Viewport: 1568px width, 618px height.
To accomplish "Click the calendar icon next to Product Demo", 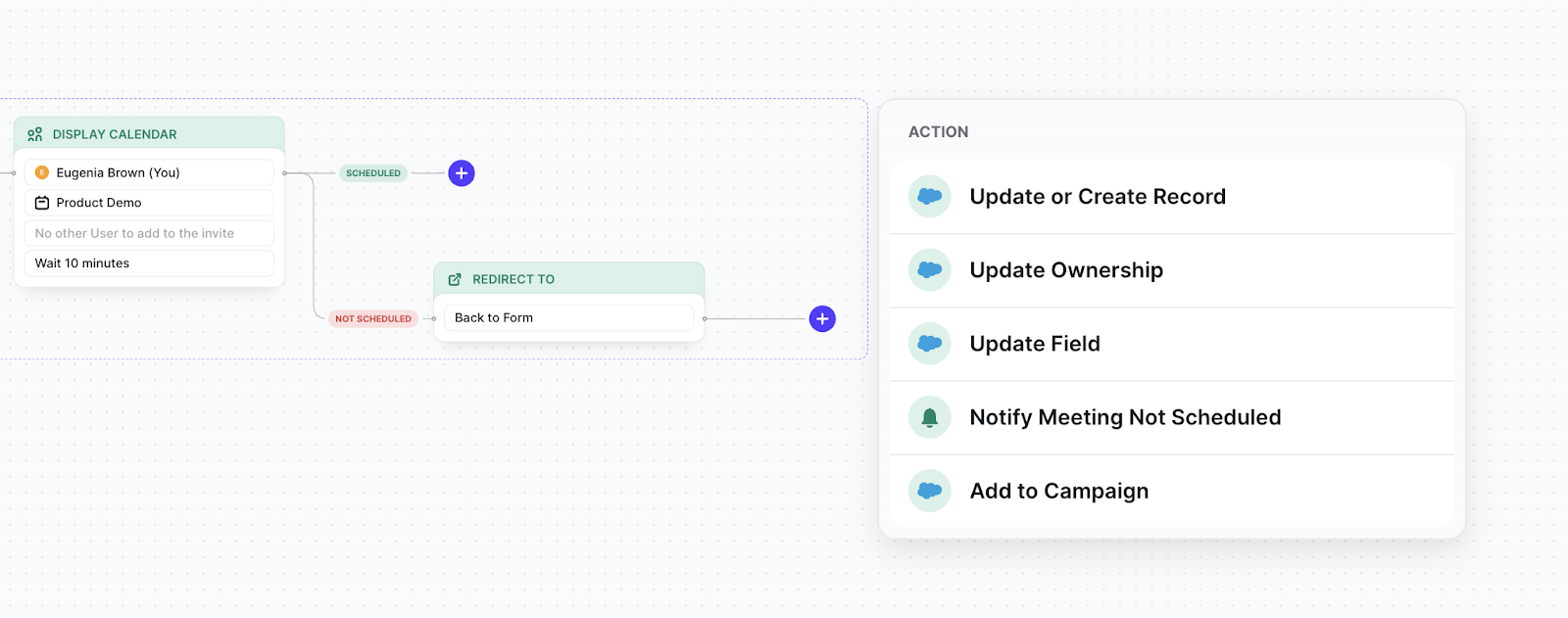I will click(x=42, y=203).
